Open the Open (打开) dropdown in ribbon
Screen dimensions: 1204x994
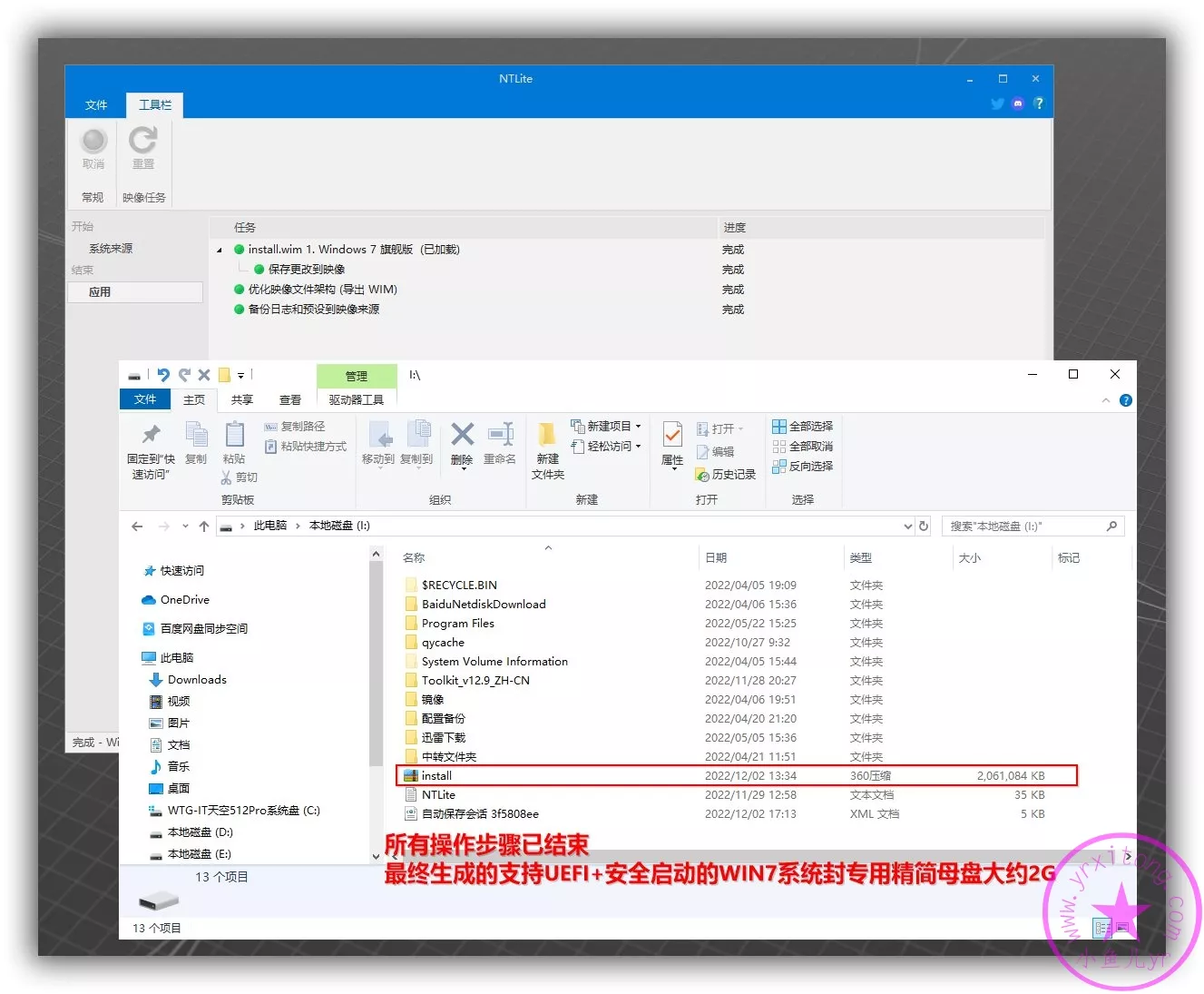720,428
